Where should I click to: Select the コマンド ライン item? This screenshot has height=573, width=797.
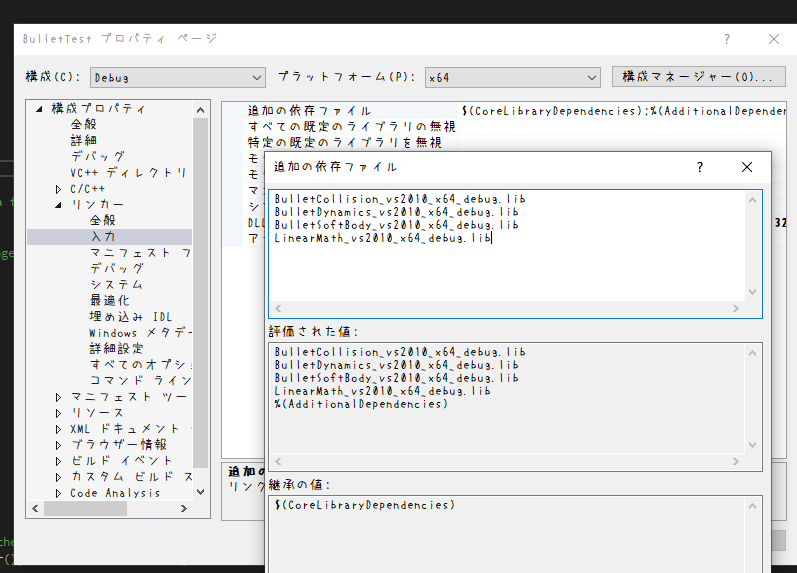click(140, 380)
